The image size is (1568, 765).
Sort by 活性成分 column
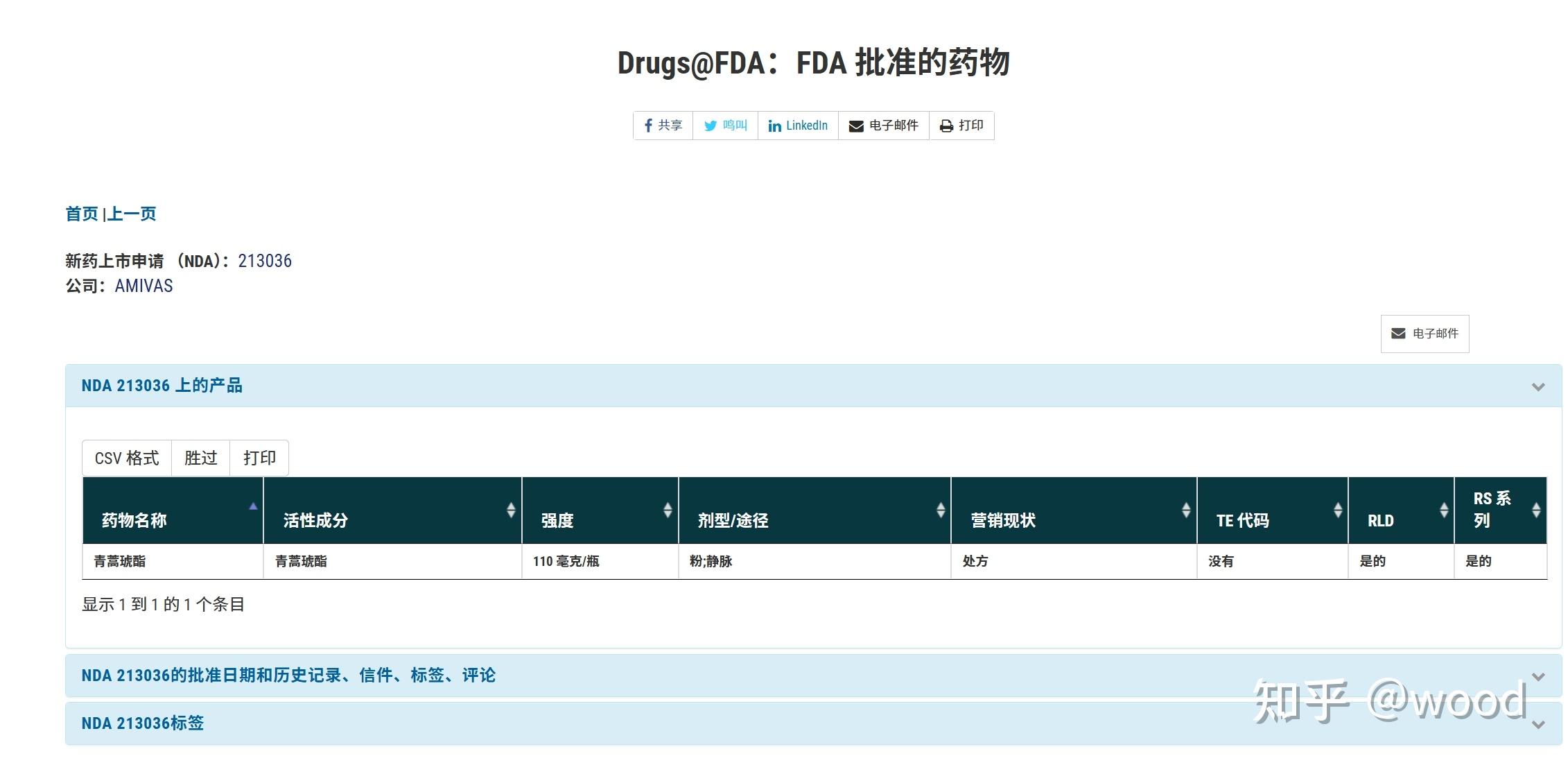(392, 510)
